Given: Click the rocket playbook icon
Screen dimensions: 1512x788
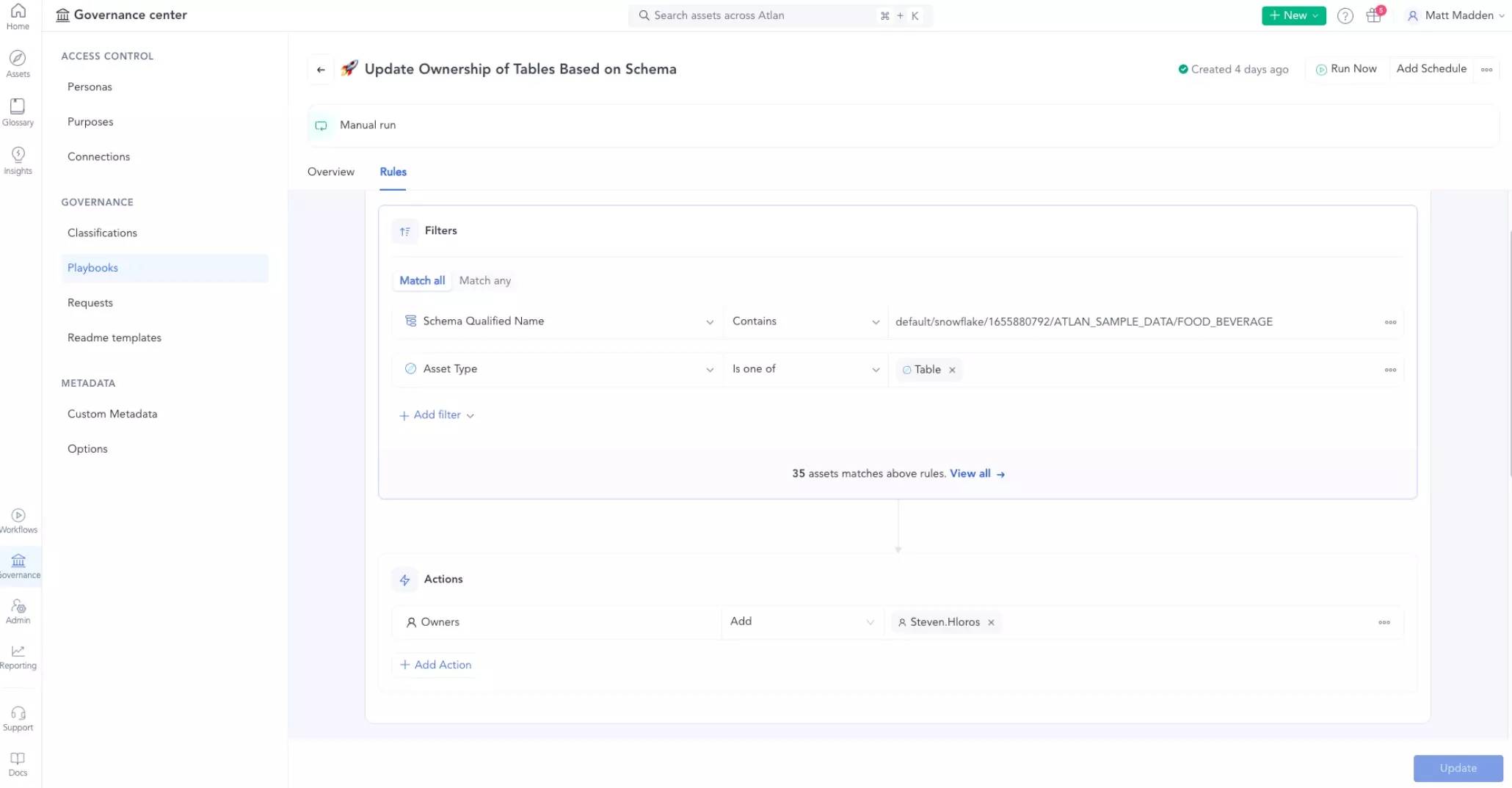Looking at the screenshot, I should point(349,68).
